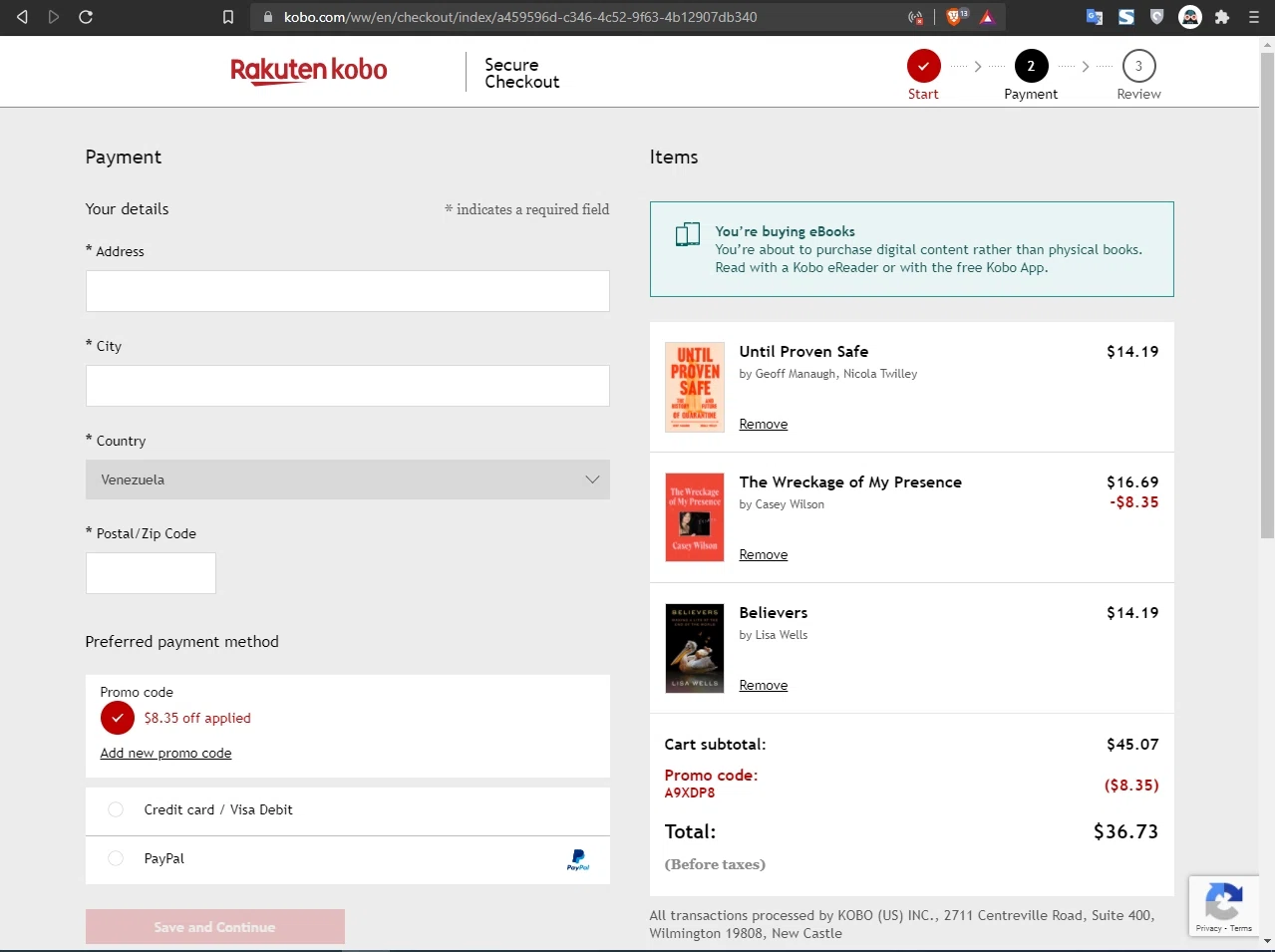Click The Wreckage of My Presence cover

(x=695, y=517)
